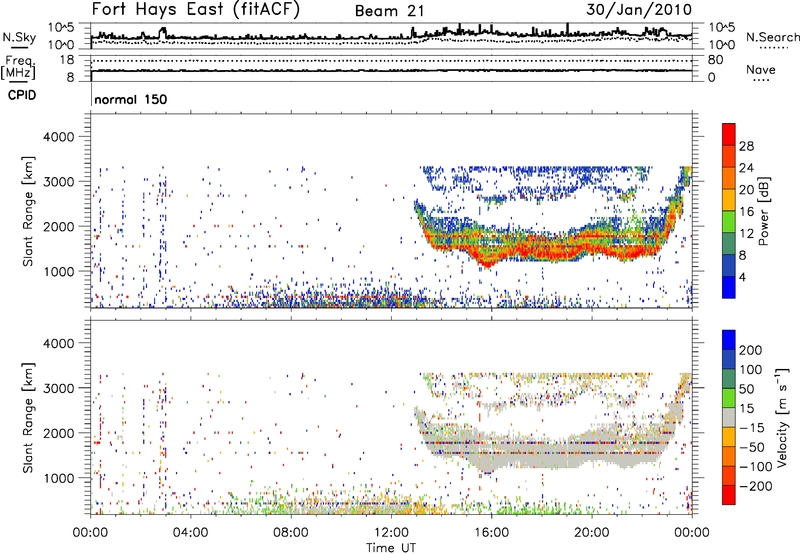Image resolution: width=800 pixels, height=554 pixels.
Task: Click the "50" Velocity colorbar label
Action: (746, 389)
